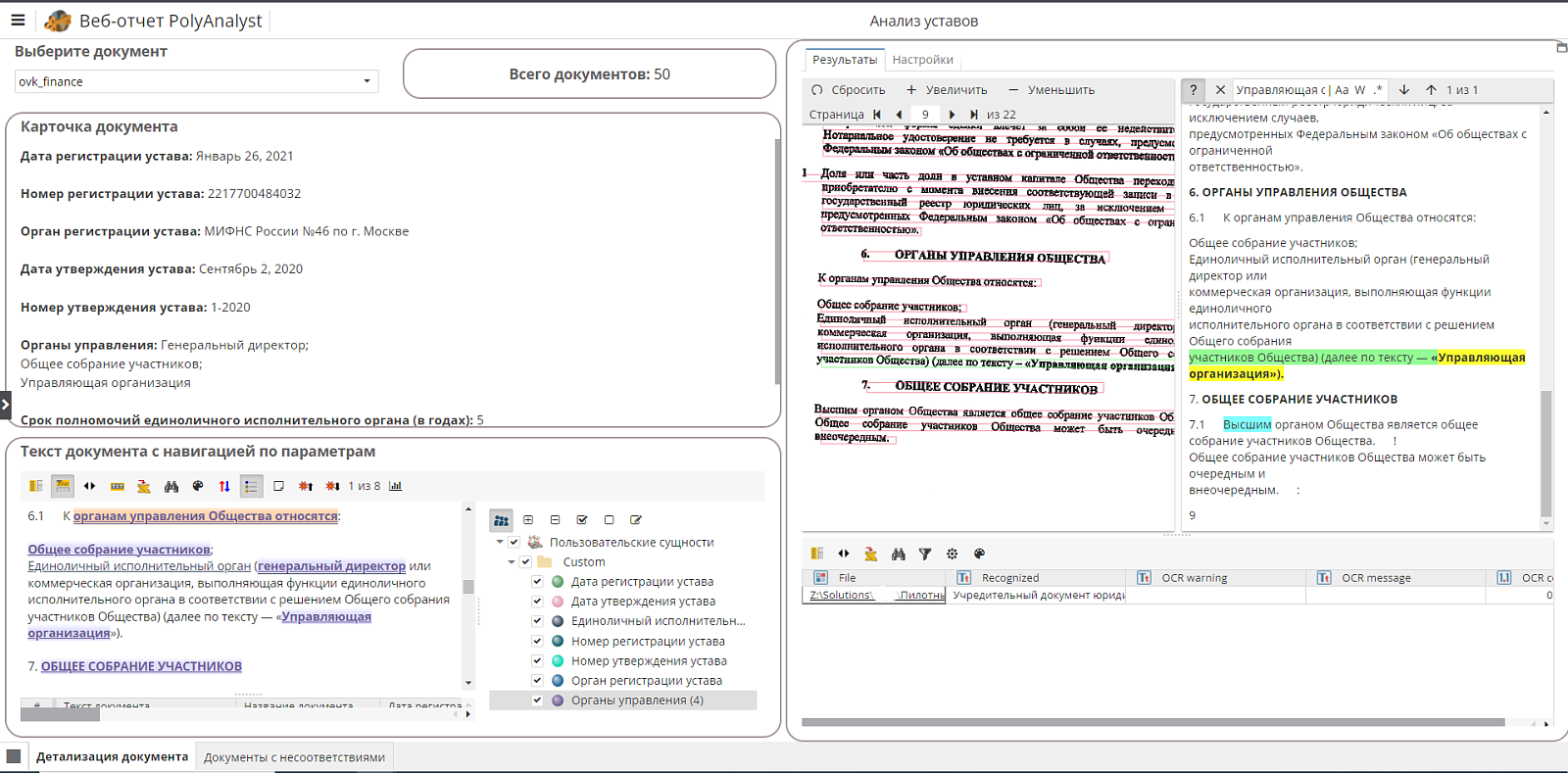This screenshot has width=1568, height=773.
Task: Switch to the 'Настройки' tab
Action: [923, 60]
